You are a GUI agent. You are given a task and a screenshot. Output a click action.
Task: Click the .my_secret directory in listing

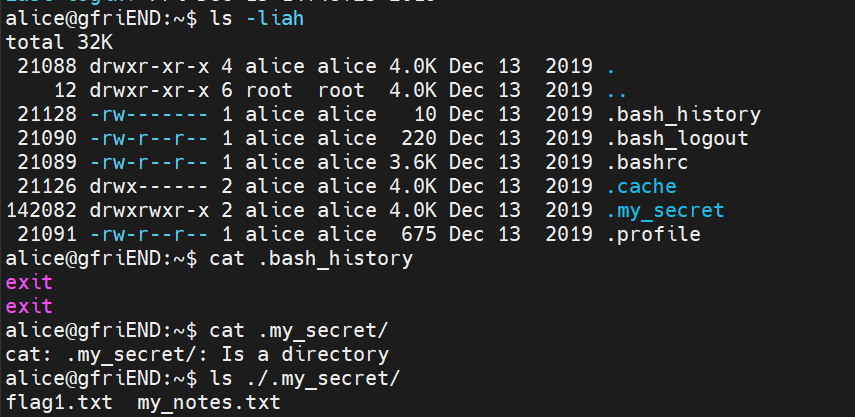(665, 211)
